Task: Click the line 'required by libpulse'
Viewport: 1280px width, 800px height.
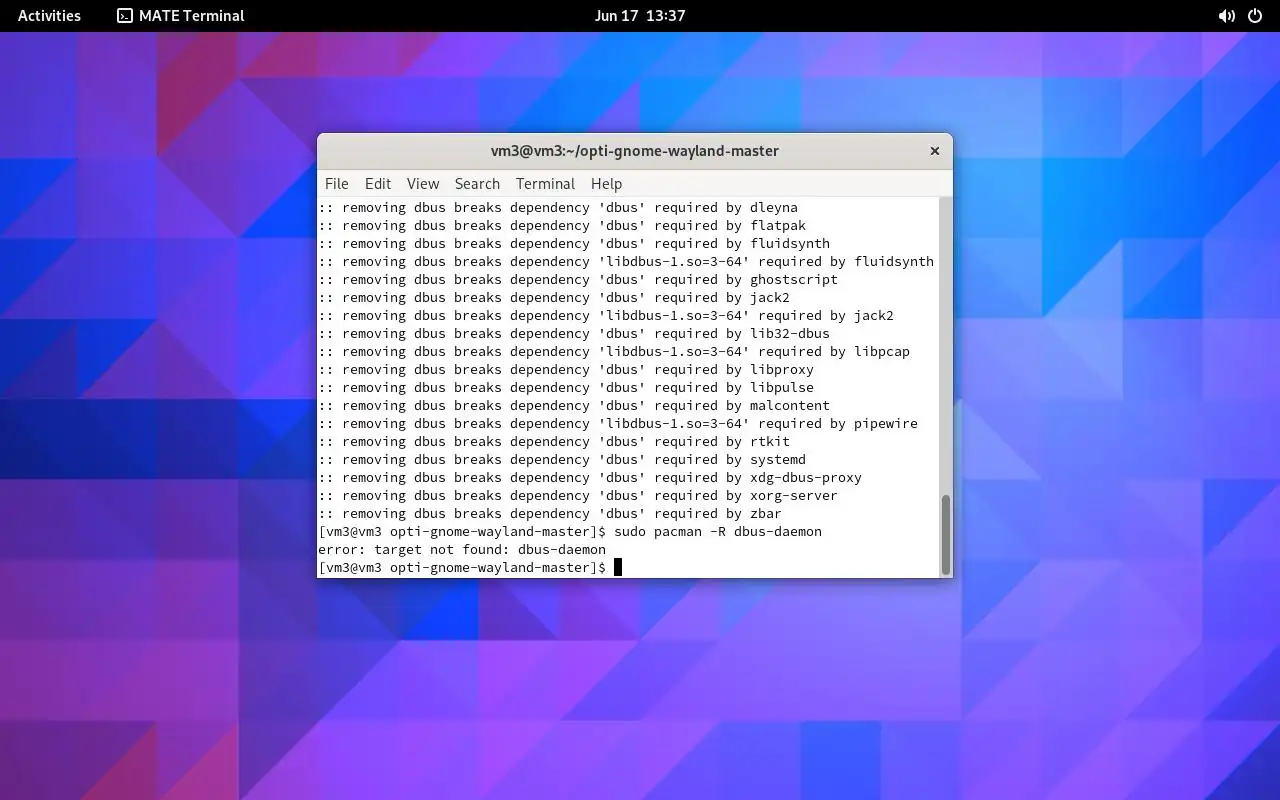Action: pyautogui.click(x=566, y=387)
